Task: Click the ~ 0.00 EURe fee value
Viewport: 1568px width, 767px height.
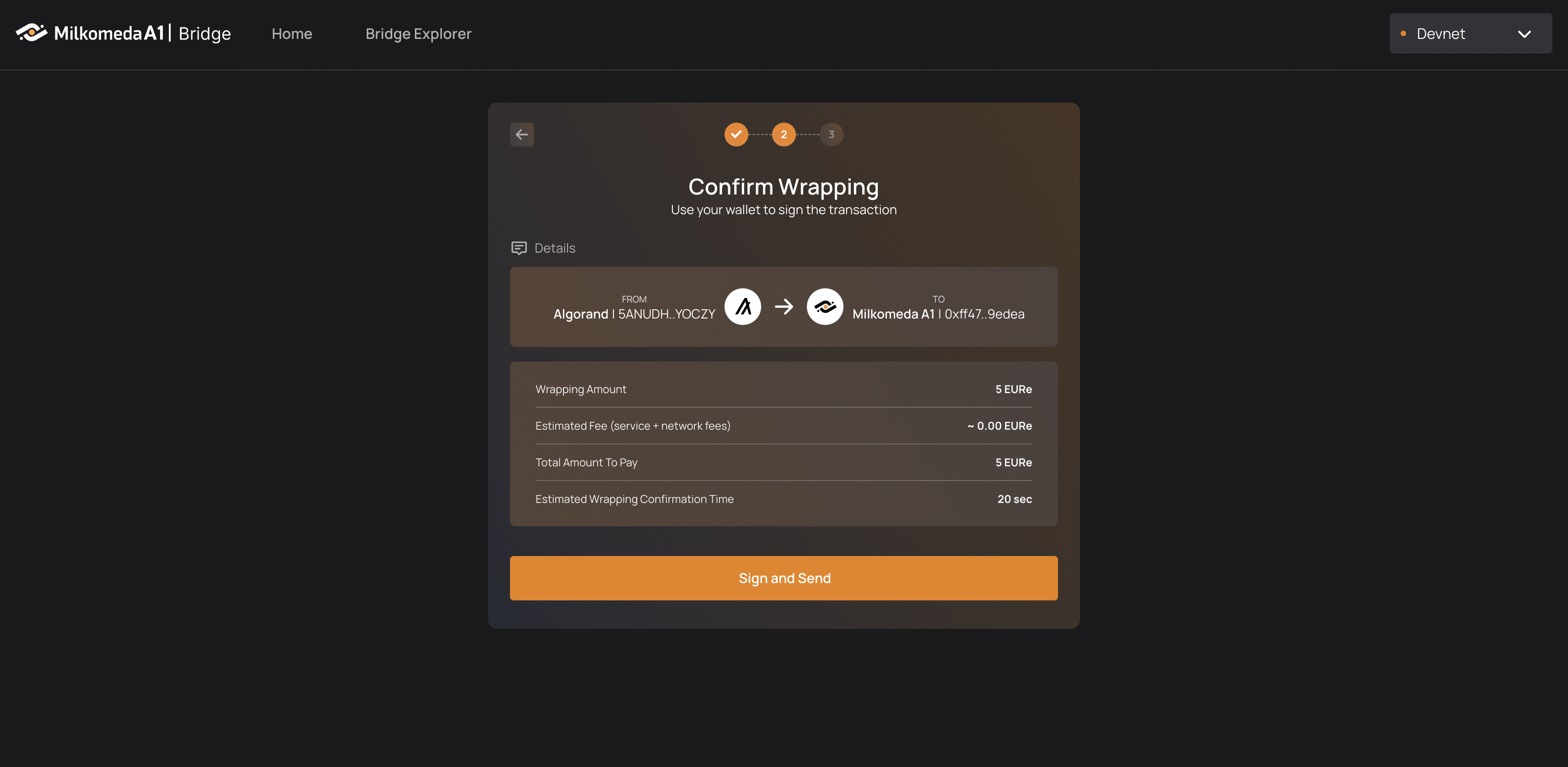Action: click(x=999, y=426)
